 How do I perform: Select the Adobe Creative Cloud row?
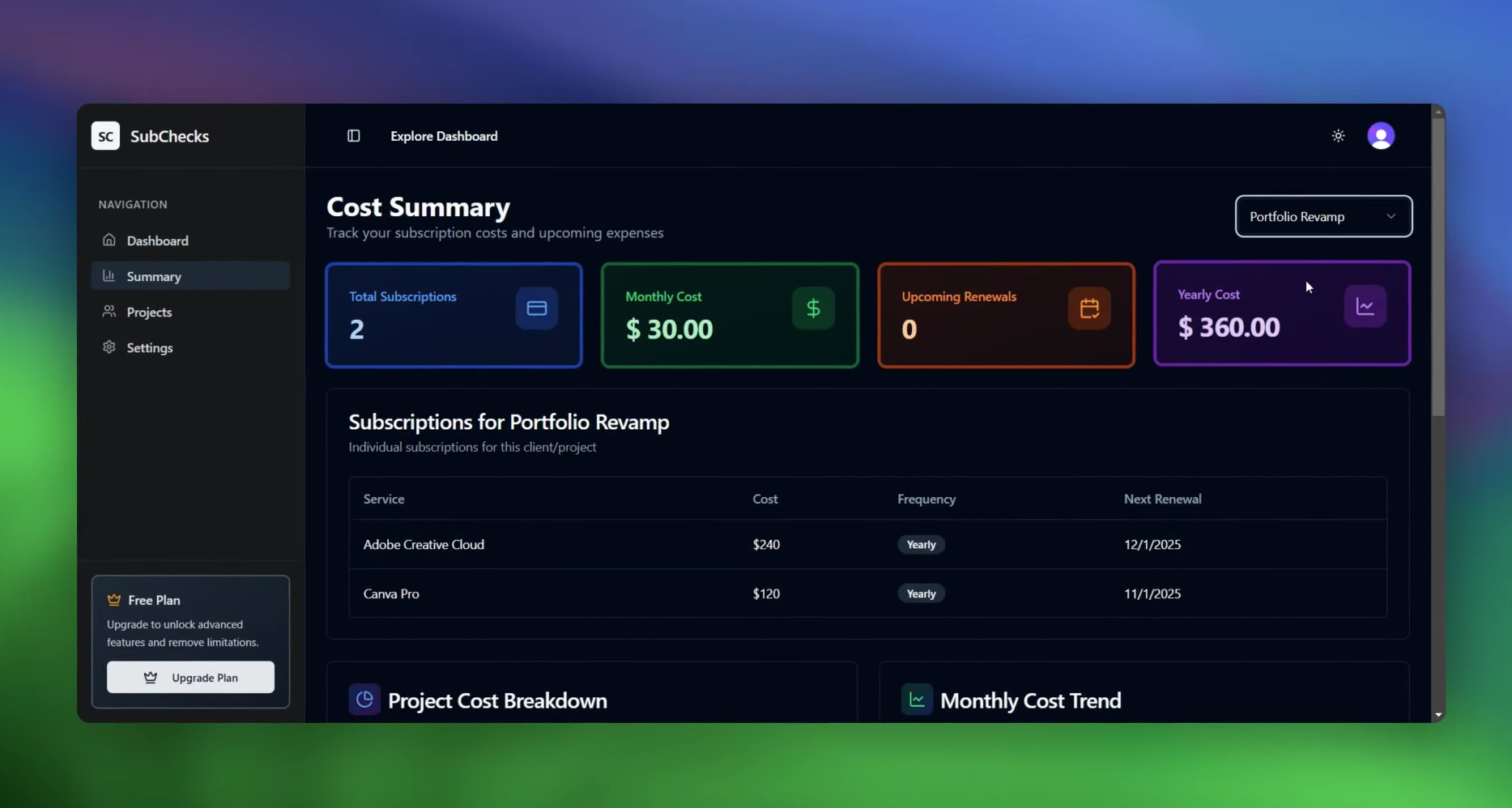point(424,544)
